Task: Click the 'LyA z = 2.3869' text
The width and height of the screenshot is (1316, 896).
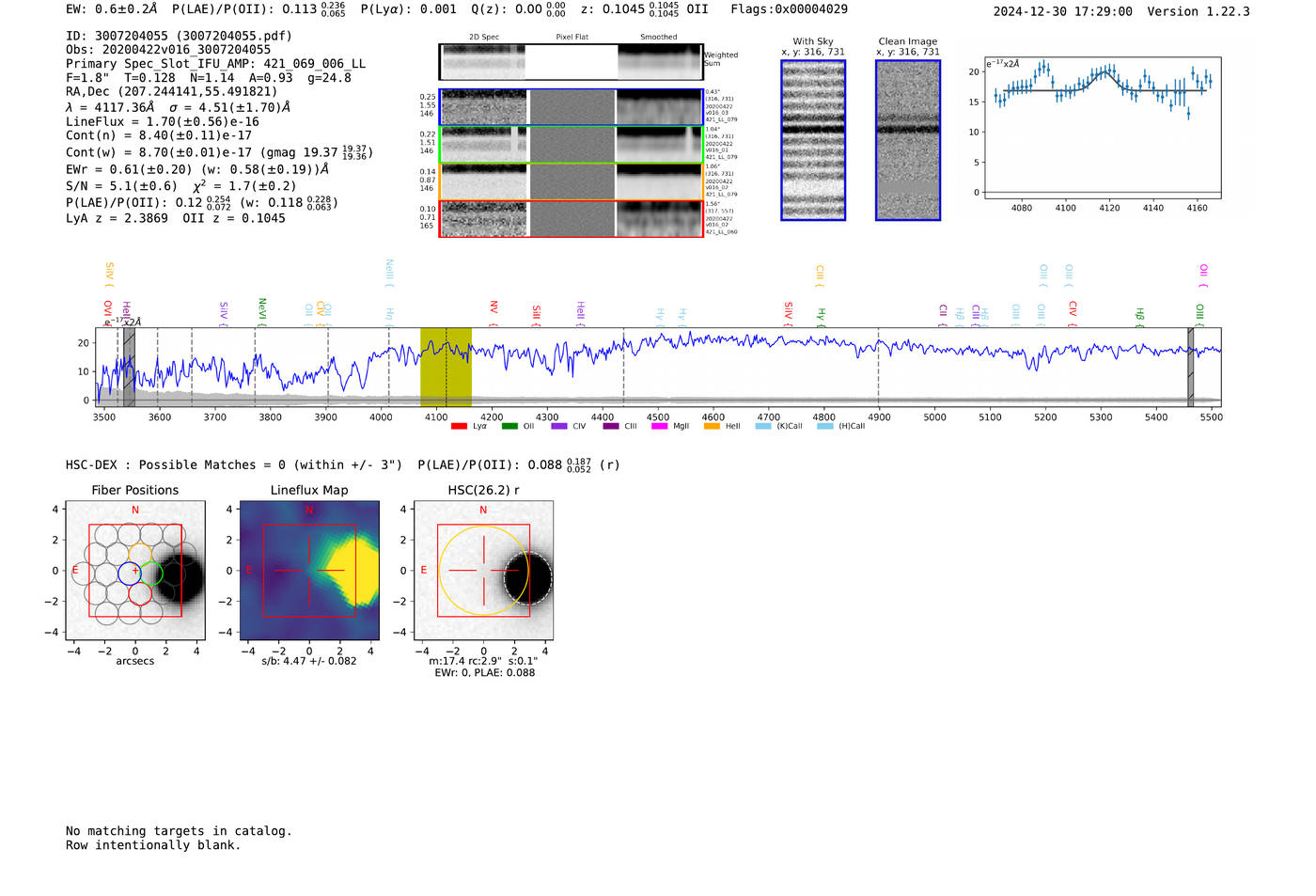Action: tap(117, 218)
